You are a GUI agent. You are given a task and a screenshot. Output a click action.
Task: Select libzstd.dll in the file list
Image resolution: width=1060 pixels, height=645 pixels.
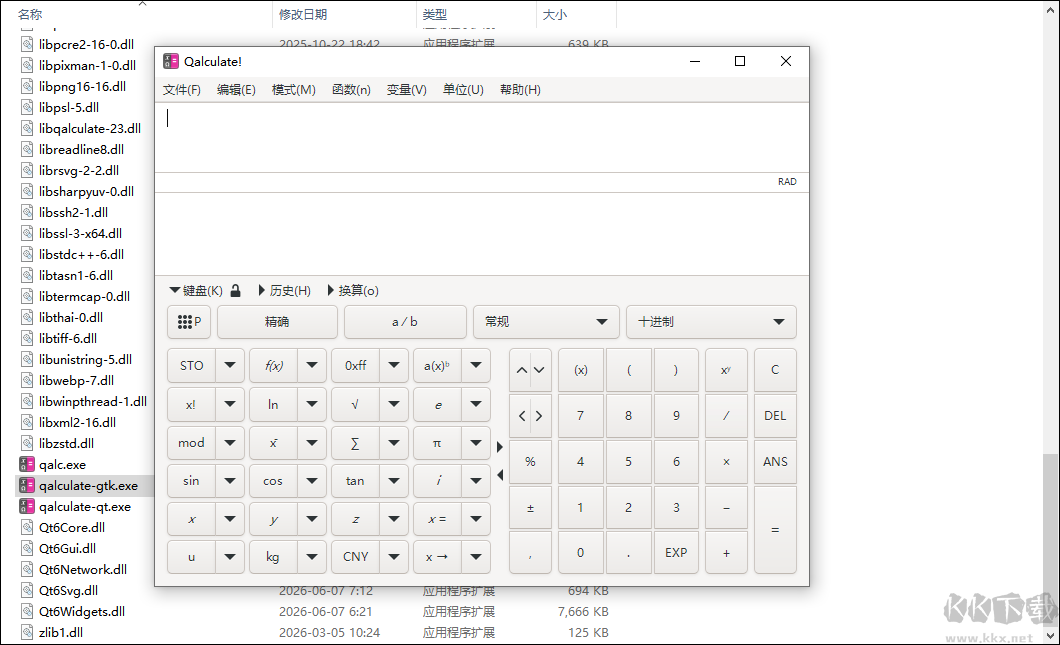coord(66,444)
